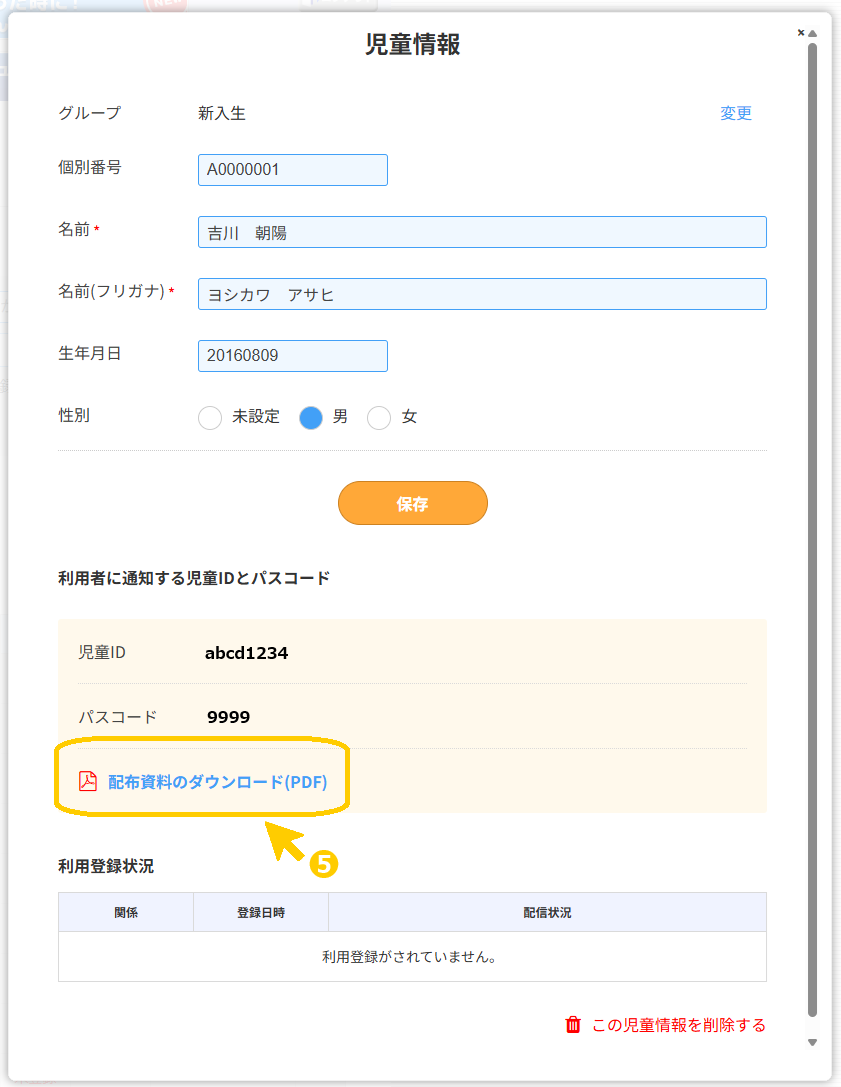Click the orange 保存 button
The image size is (841, 1087).
tap(413, 503)
